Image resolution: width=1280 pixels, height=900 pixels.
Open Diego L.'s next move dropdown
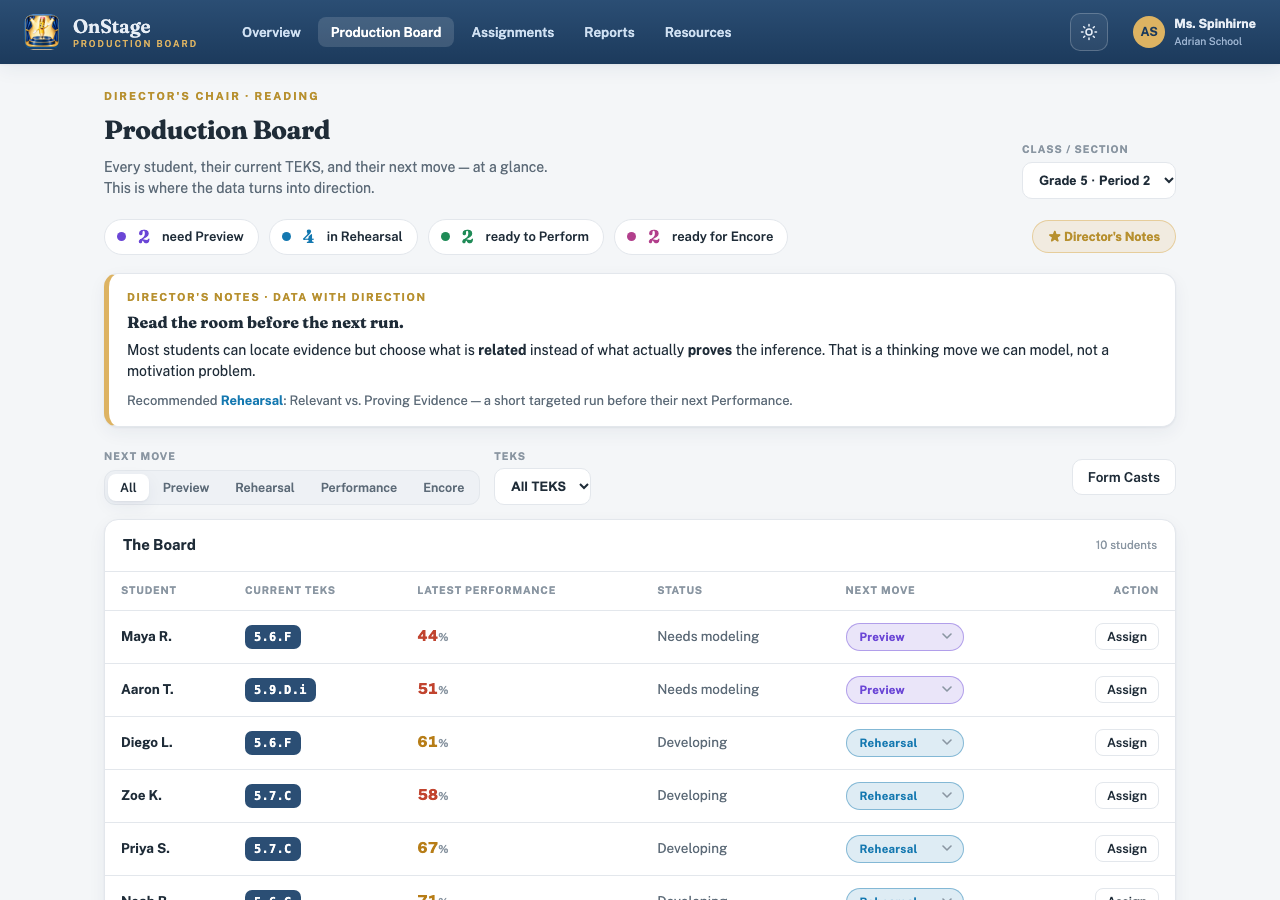tap(905, 743)
